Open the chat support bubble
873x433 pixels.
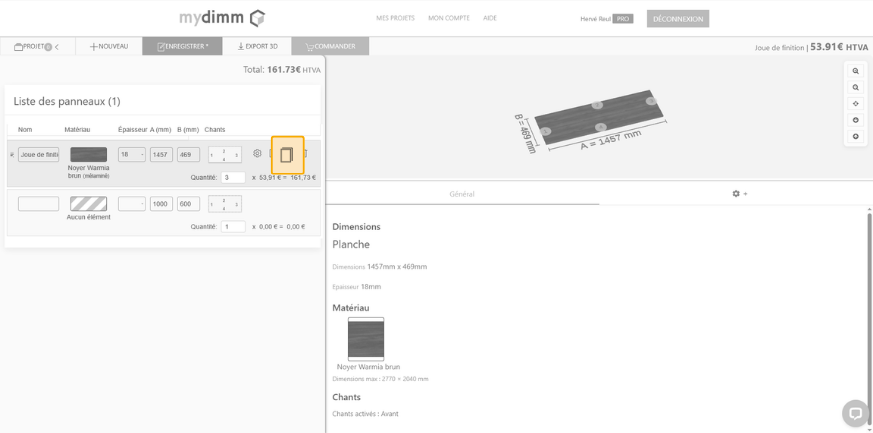[x=854, y=412]
